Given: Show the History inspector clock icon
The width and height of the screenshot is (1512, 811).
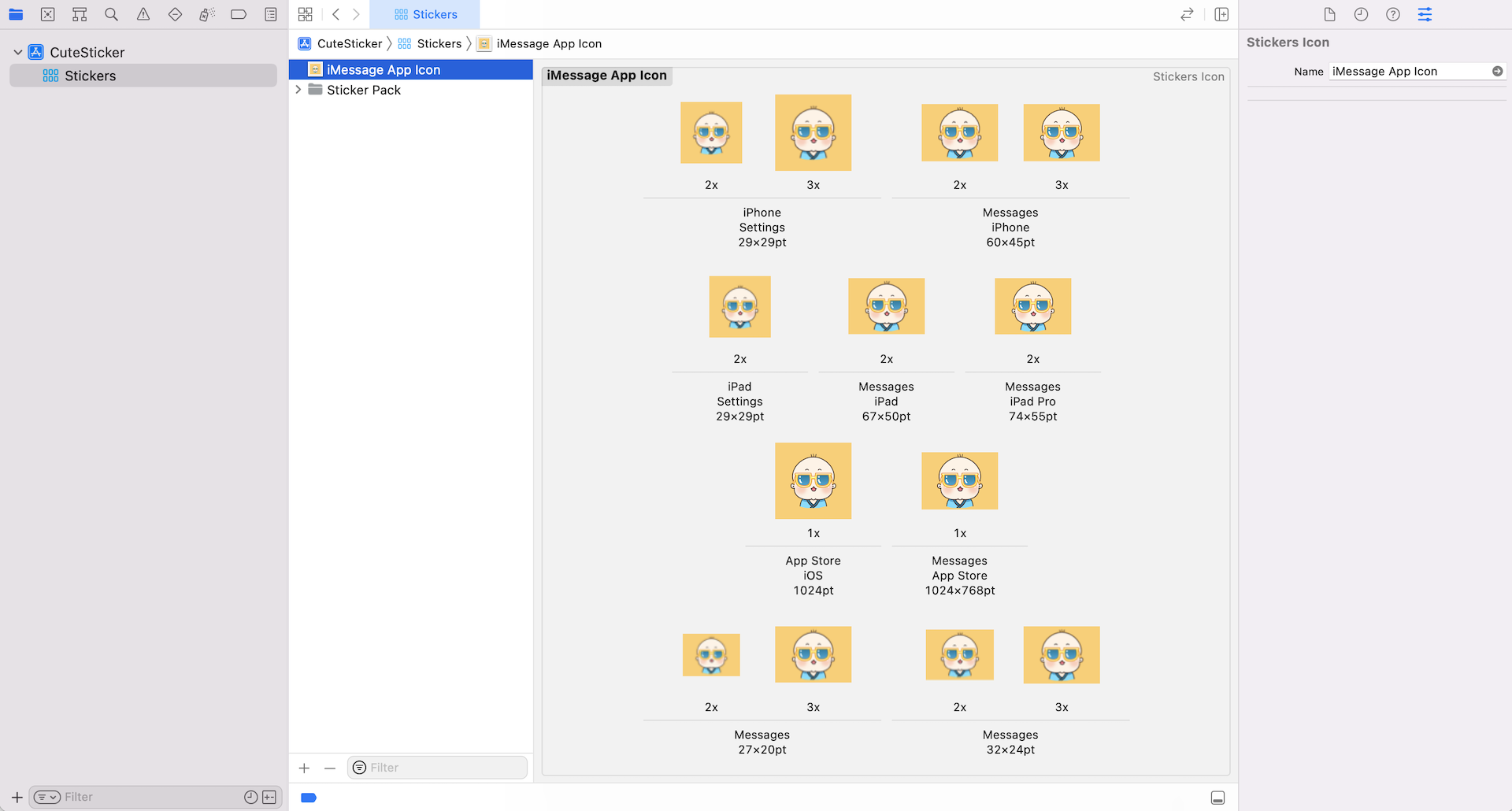Looking at the screenshot, I should coord(1361,14).
